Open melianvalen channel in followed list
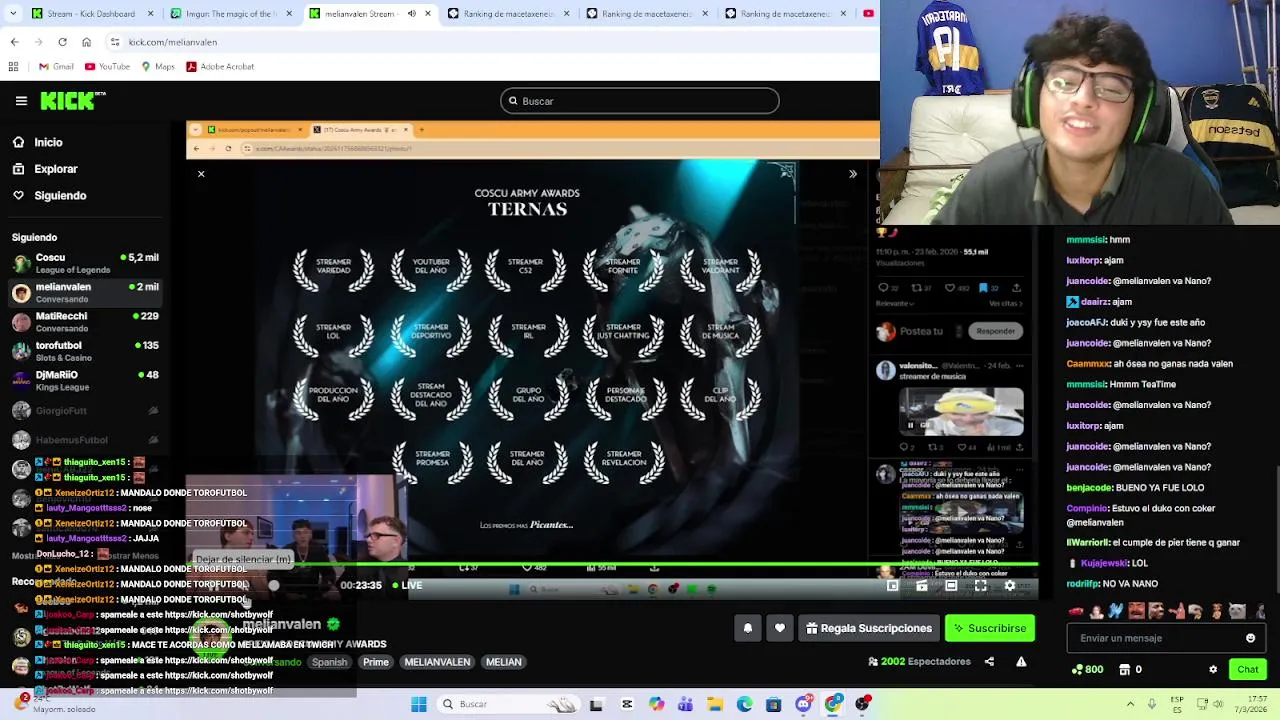1280x720 pixels. point(85,292)
